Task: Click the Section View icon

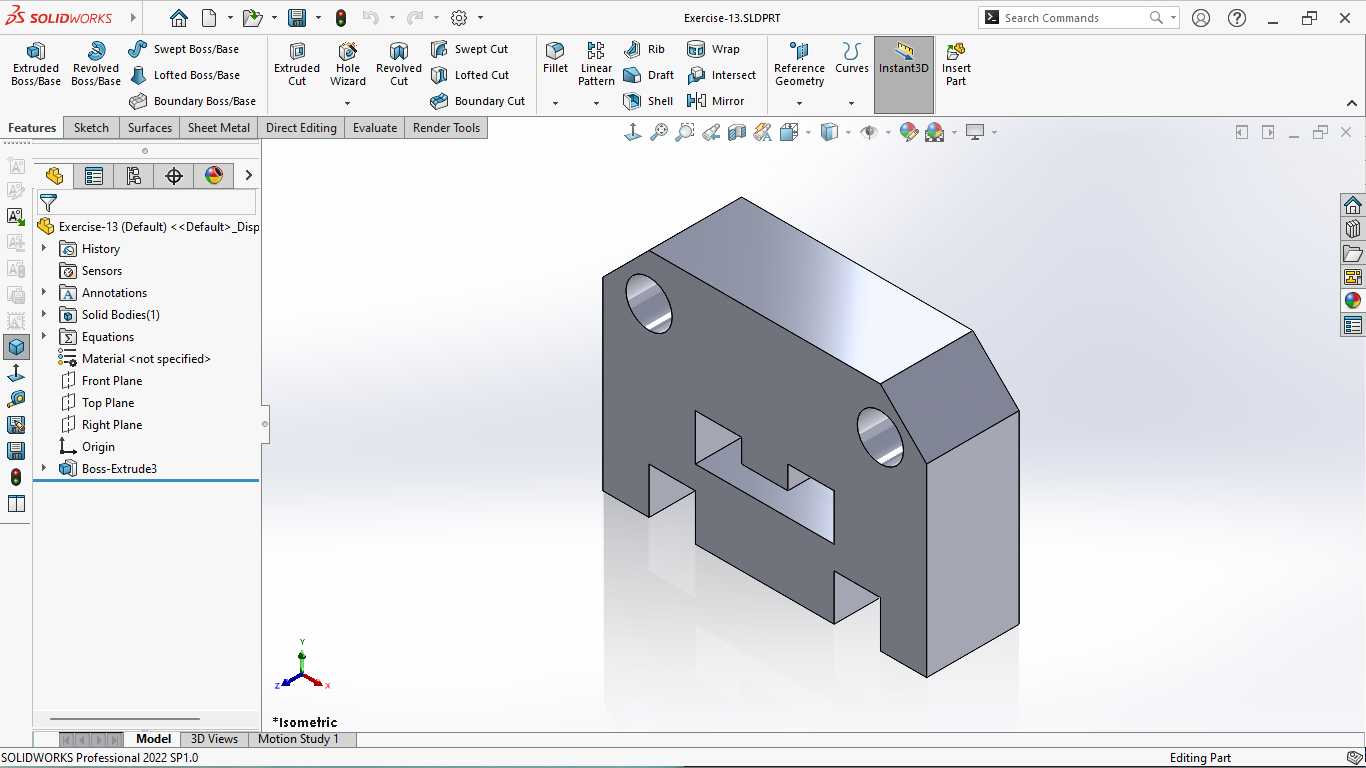Action: point(737,132)
